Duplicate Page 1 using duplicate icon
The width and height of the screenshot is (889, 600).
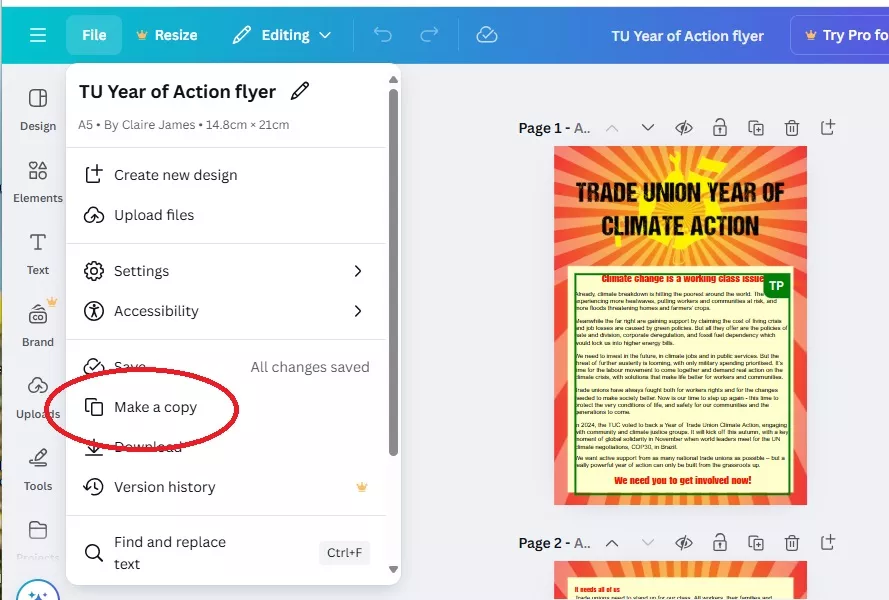tap(756, 128)
